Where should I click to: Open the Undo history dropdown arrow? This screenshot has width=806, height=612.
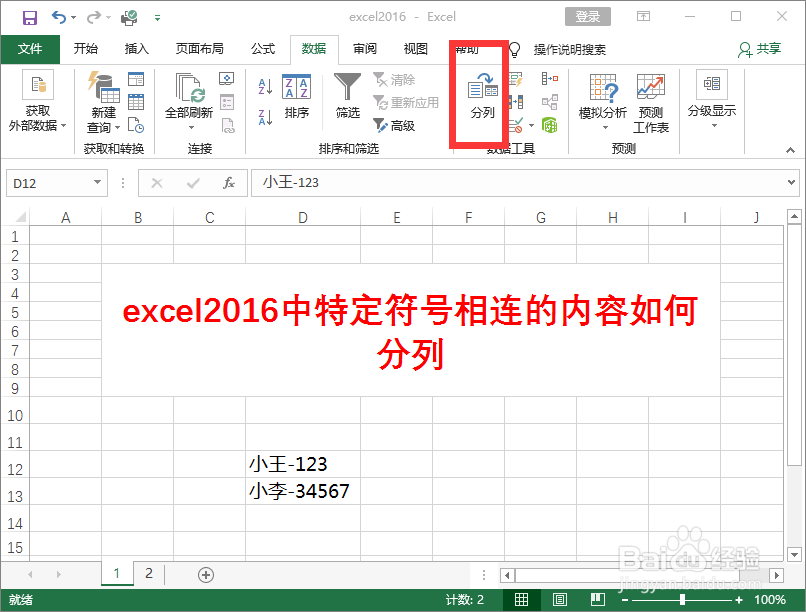[74, 17]
